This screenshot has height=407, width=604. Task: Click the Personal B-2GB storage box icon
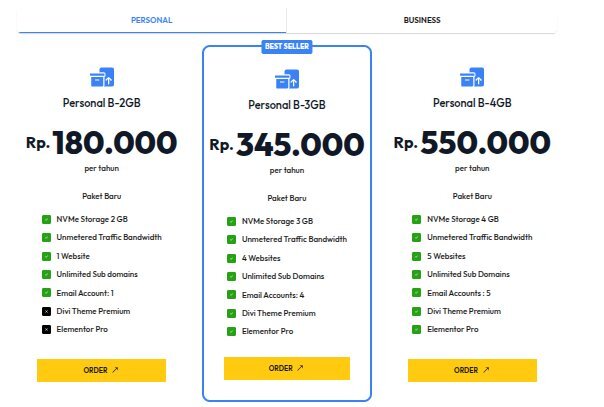click(102, 76)
